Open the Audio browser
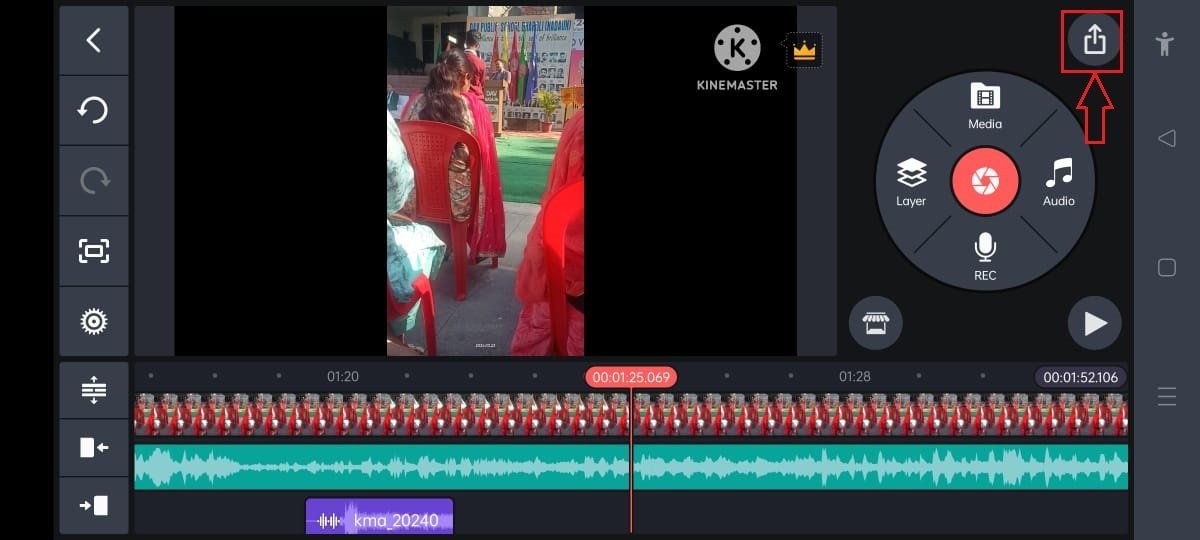Screen dimensions: 1200x540 pos(1058,183)
